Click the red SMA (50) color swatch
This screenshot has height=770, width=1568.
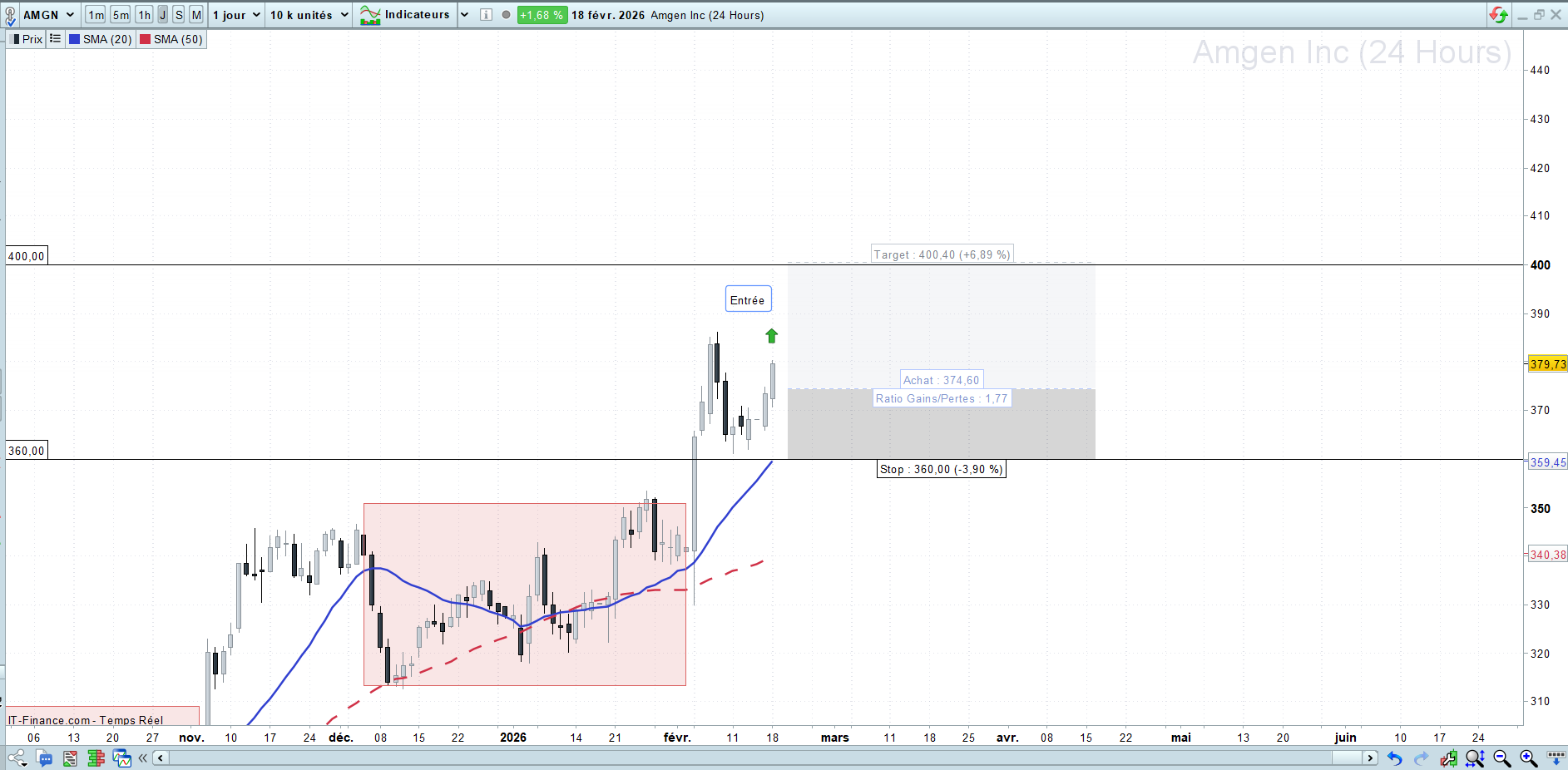click(145, 39)
